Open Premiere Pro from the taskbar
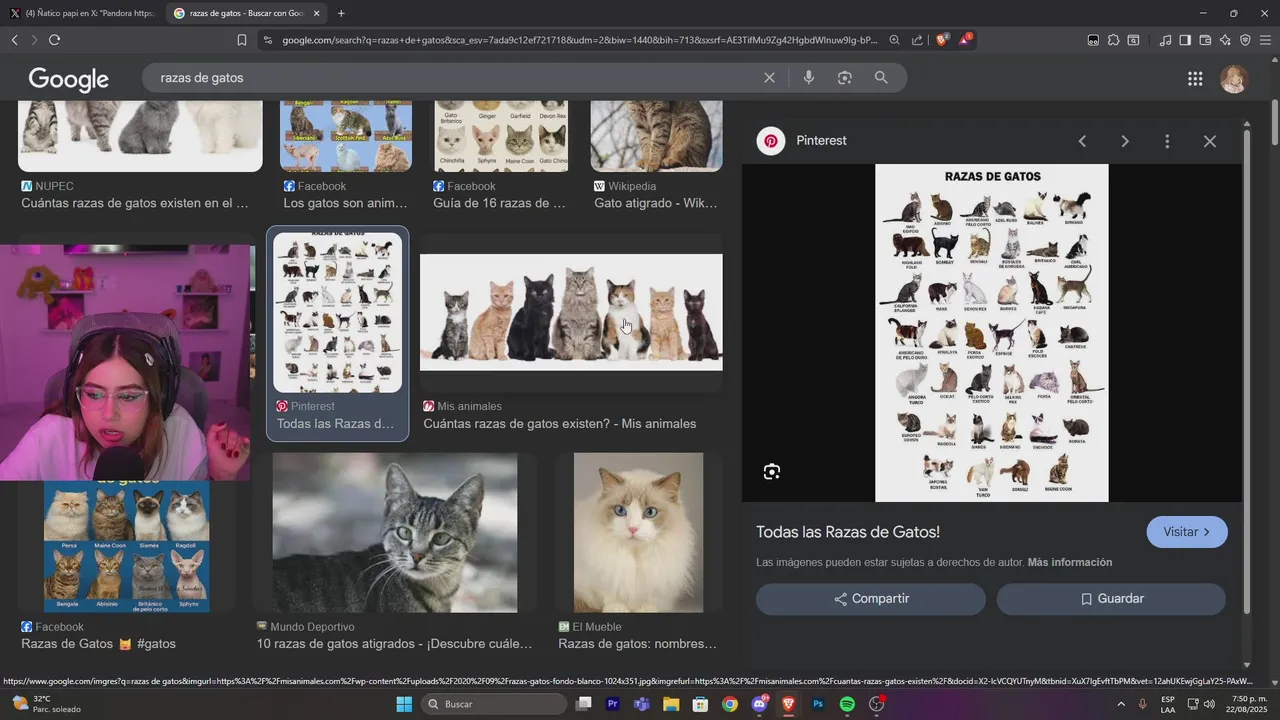The width and height of the screenshot is (1280, 720). [x=613, y=704]
